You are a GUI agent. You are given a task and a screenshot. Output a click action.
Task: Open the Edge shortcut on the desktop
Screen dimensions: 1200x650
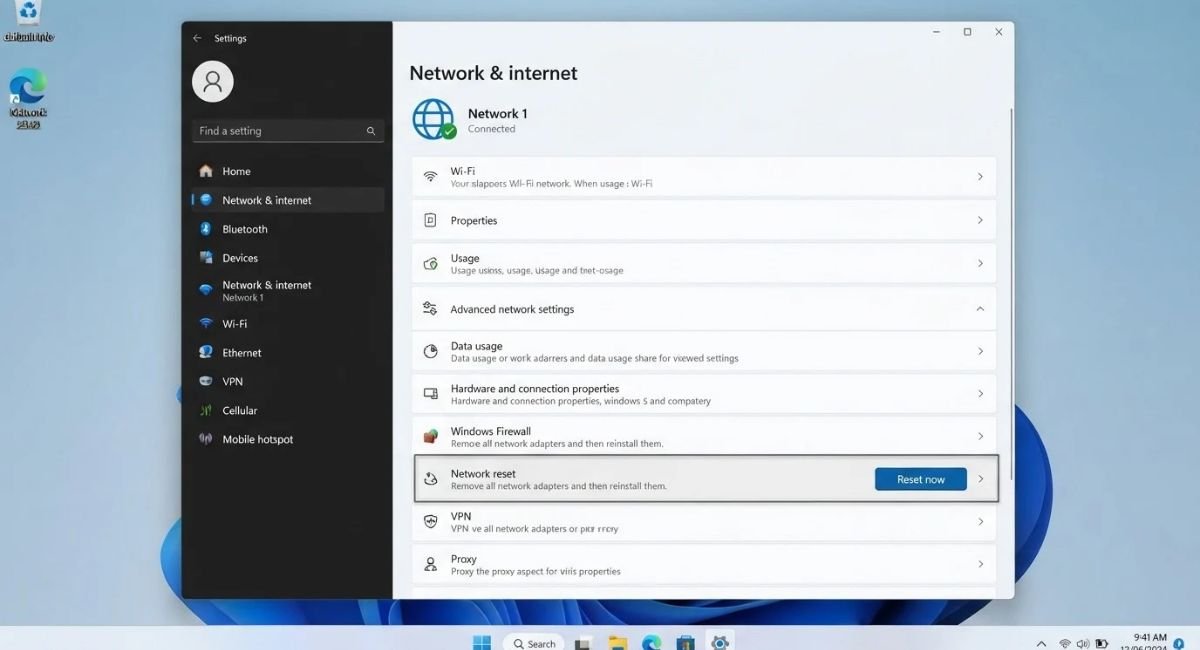click(28, 98)
